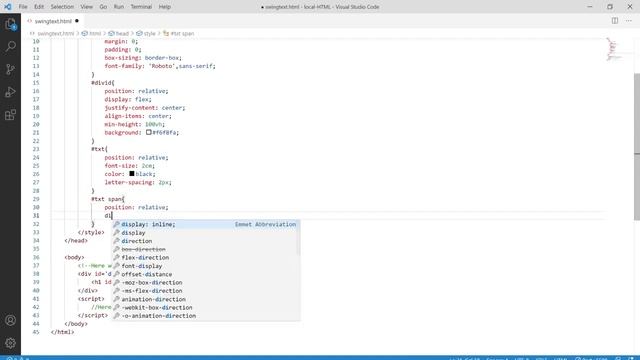640x360 pixels.
Task: Select the 'offset-distance' suggestion
Action: tap(206, 274)
